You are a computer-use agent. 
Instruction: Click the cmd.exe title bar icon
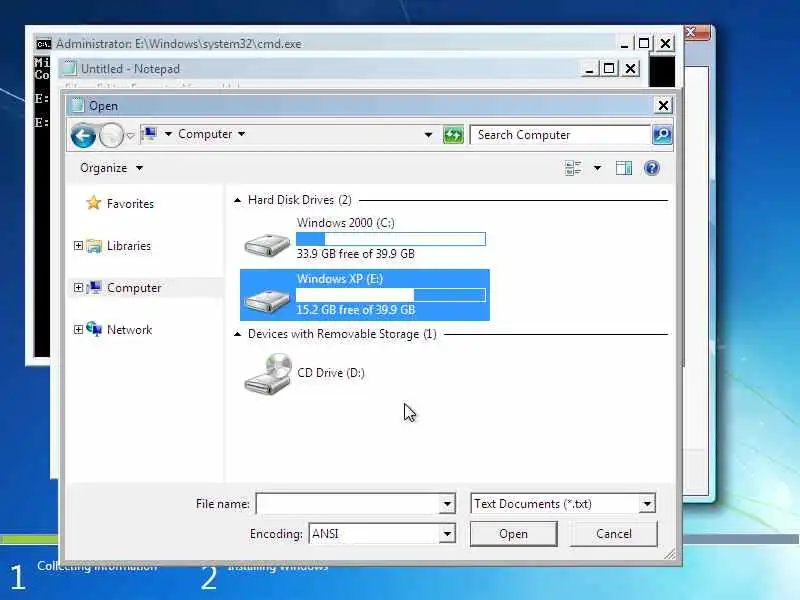[43, 44]
